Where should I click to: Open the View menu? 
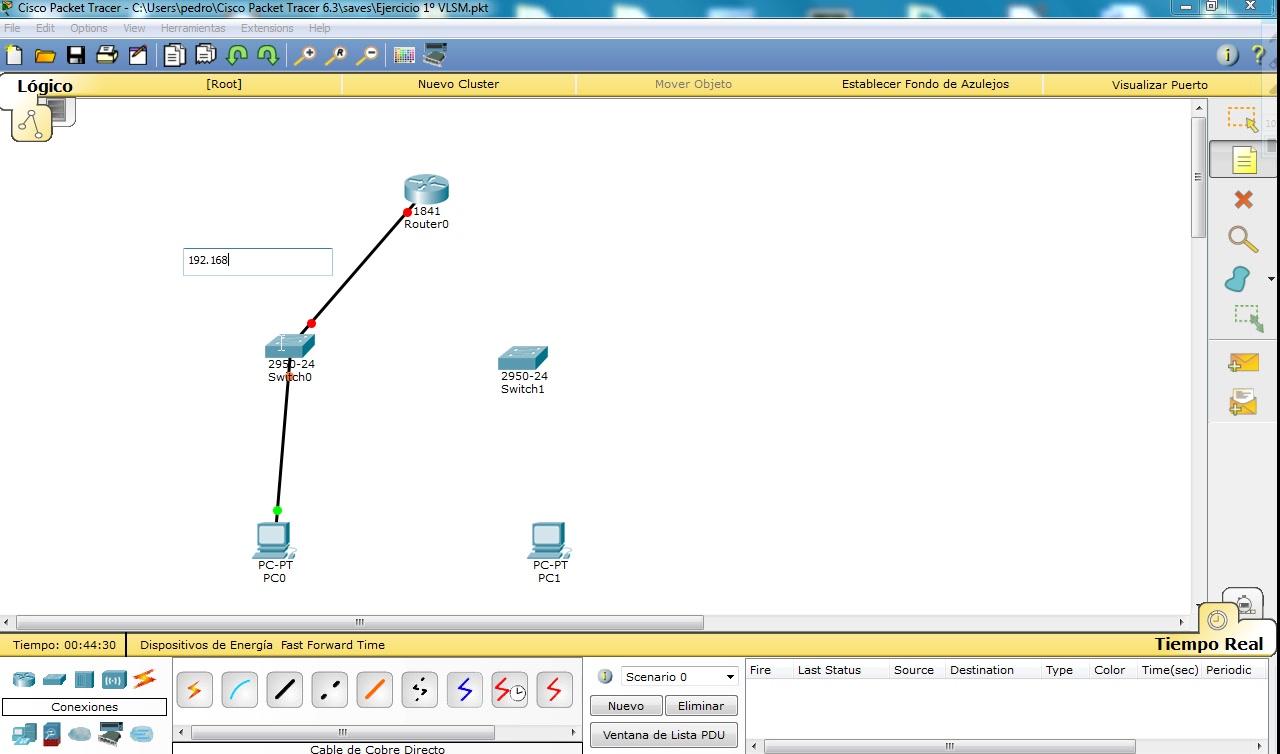pyautogui.click(x=135, y=28)
